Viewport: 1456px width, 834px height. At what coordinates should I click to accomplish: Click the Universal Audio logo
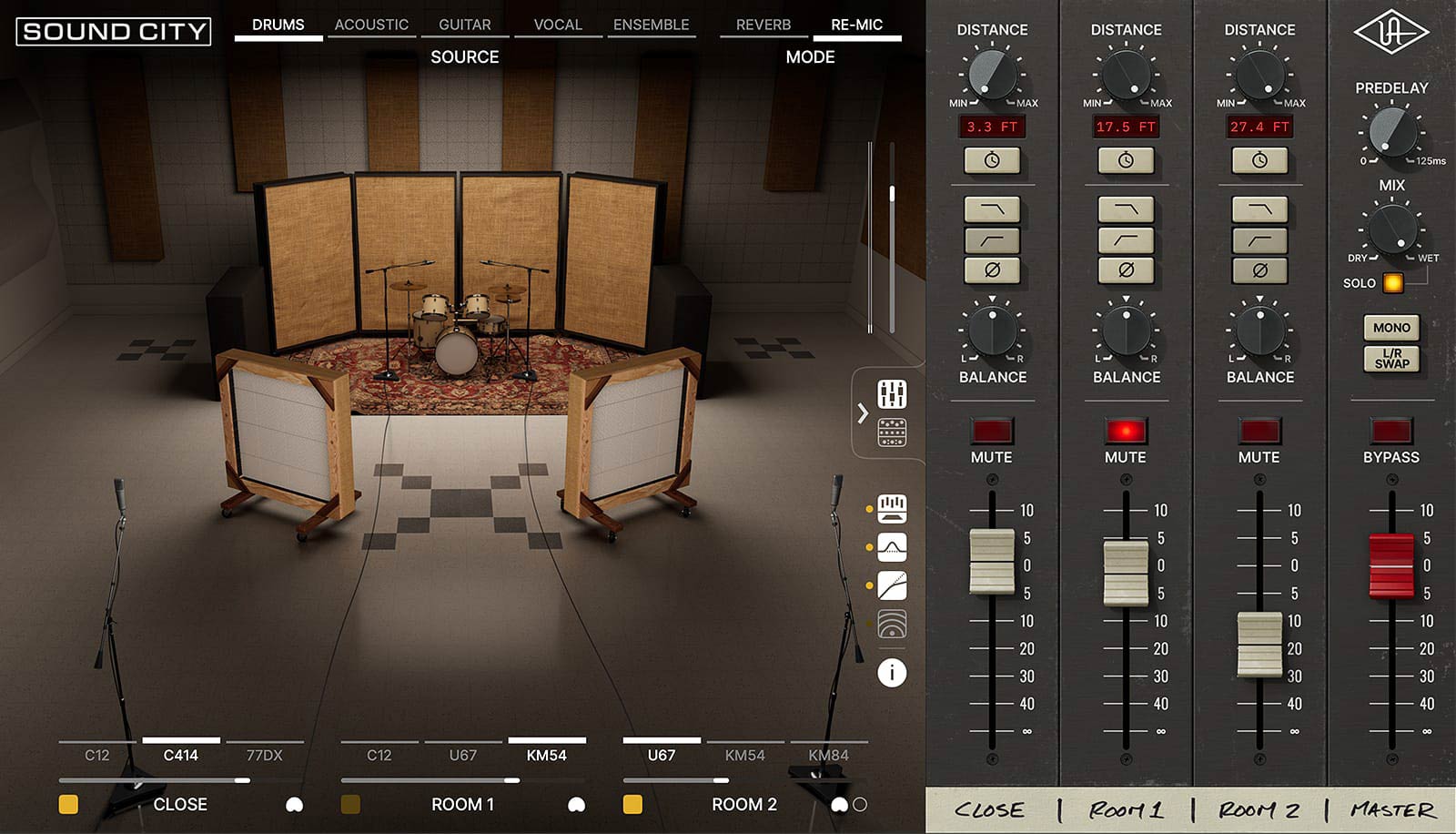(1390, 34)
